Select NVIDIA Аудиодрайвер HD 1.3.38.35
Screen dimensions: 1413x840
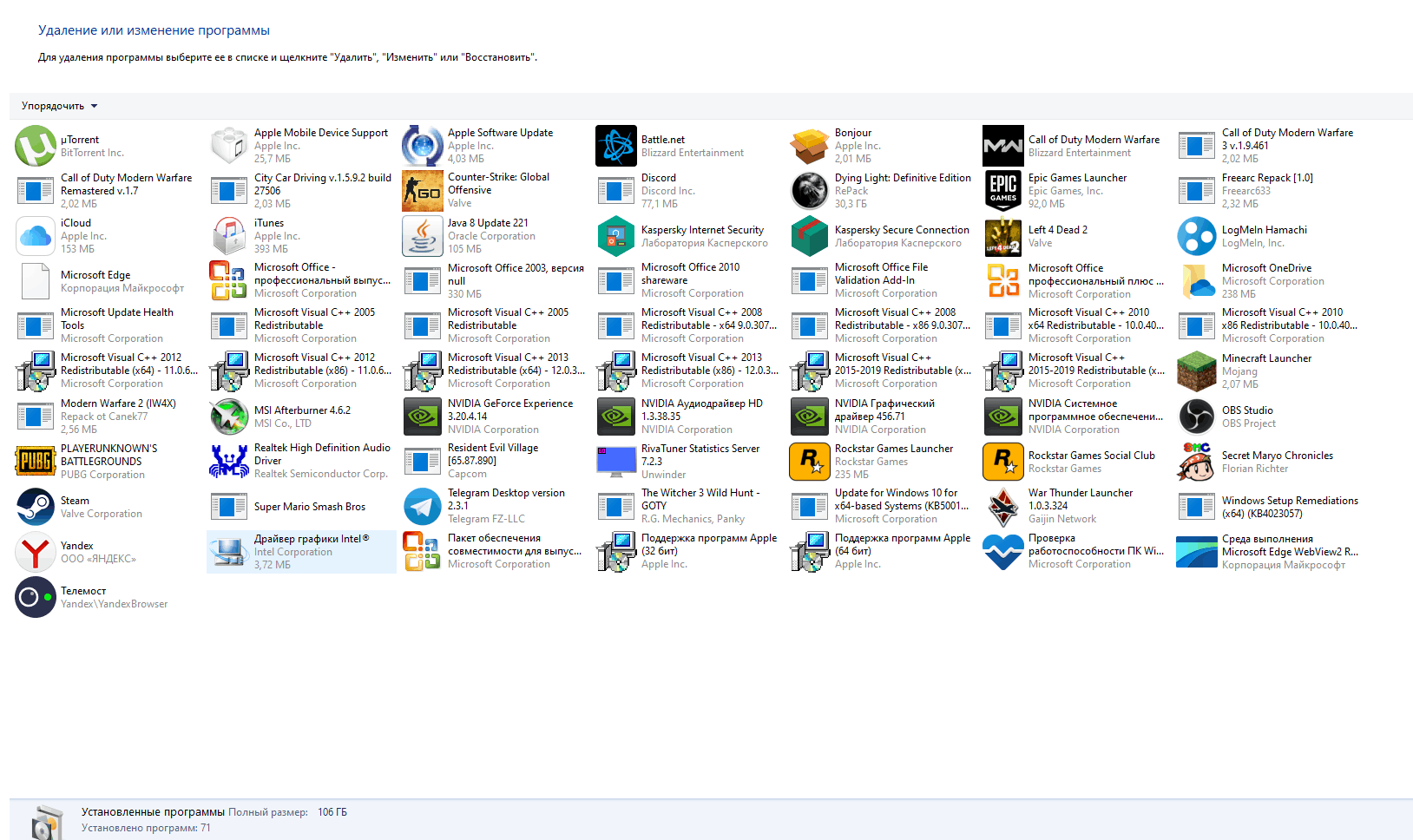click(689, 417)
